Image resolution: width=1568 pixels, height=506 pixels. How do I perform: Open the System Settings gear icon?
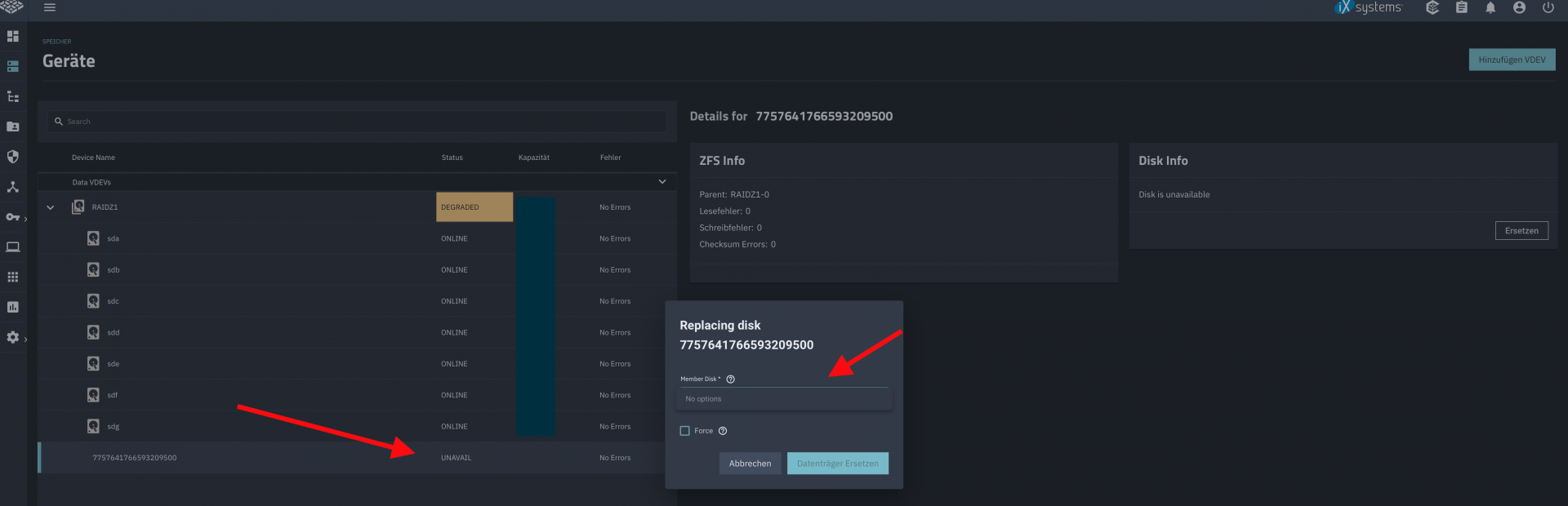click(13, 337)
